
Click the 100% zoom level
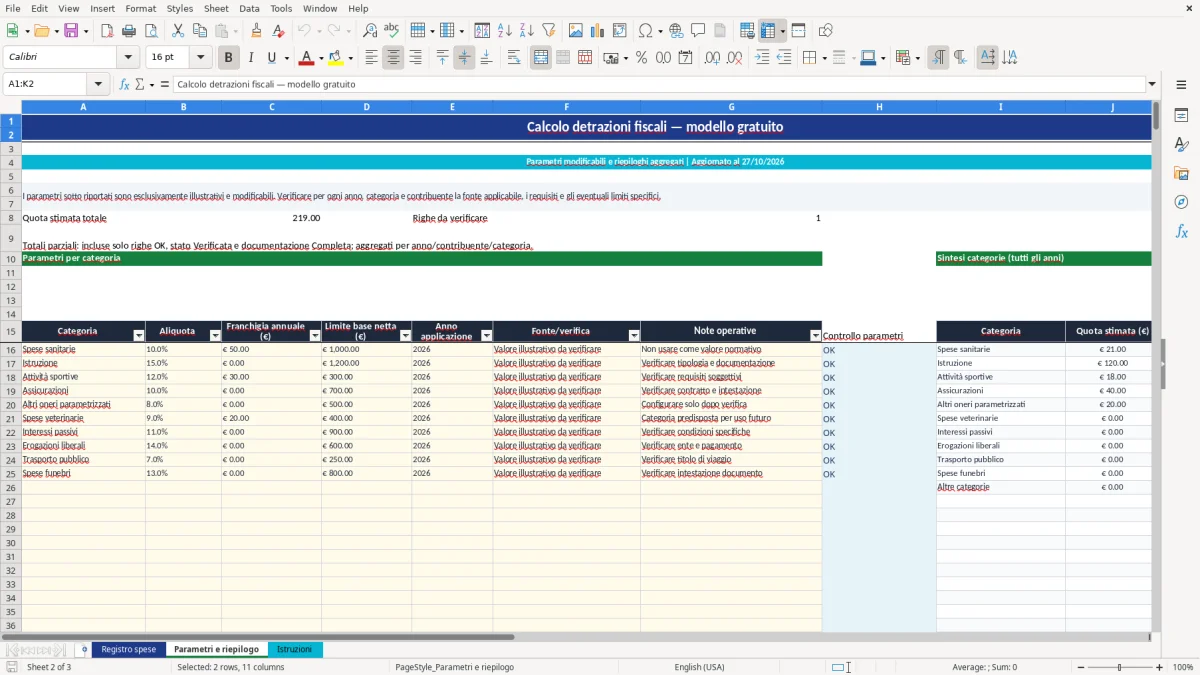pos(1183,667)
